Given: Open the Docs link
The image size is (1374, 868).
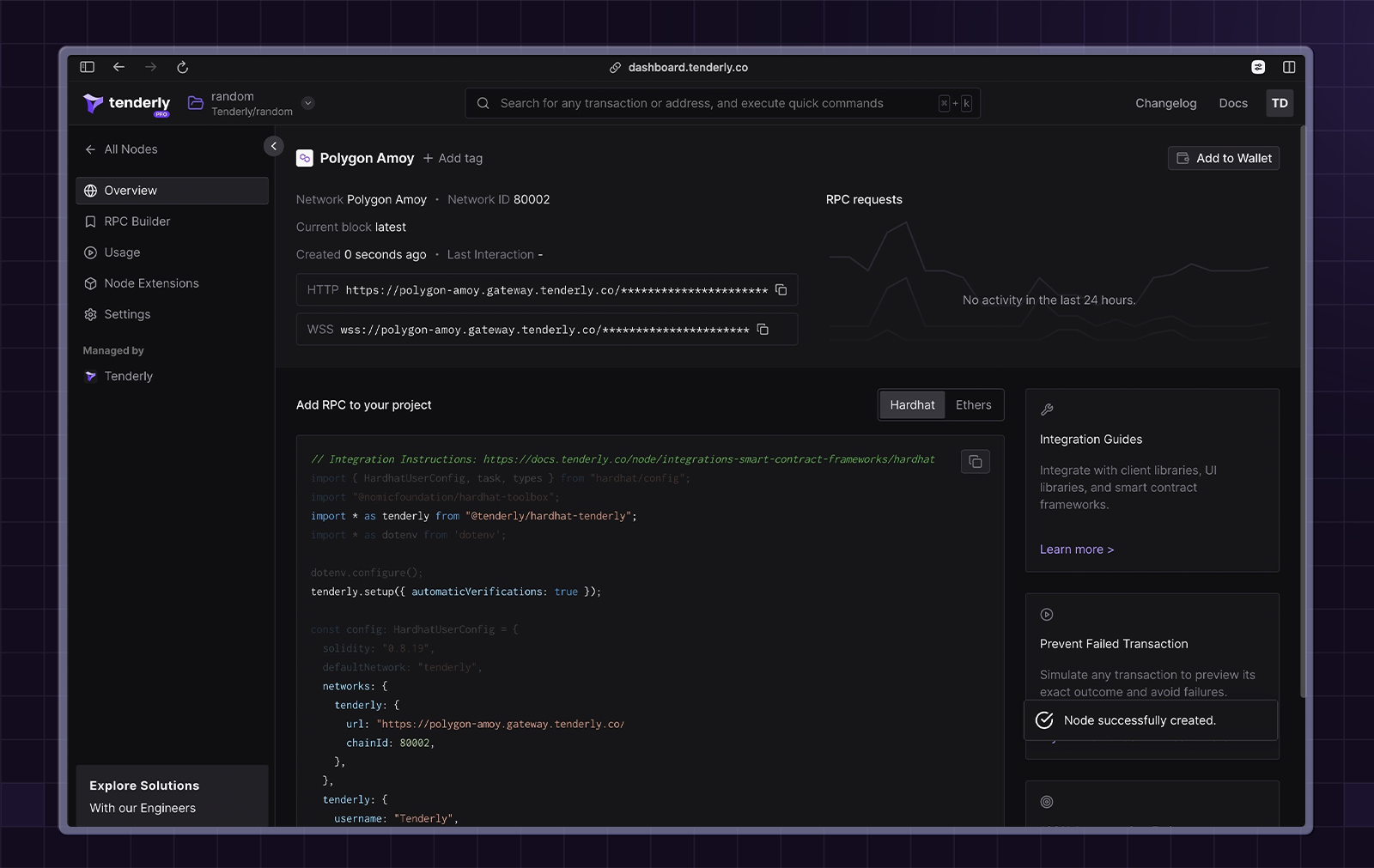Looking at the screenshot, I should [x=1233, y=103].
